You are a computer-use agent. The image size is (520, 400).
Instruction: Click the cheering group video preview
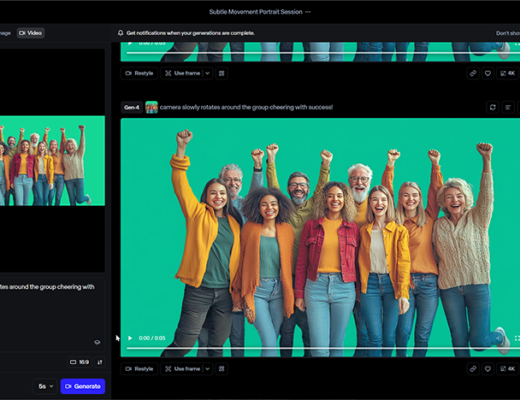[x=320, y=237]
